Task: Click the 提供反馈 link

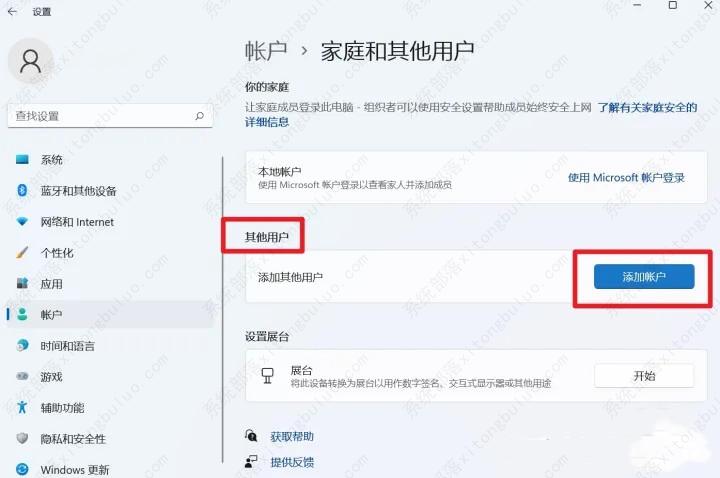Action: 292,462
